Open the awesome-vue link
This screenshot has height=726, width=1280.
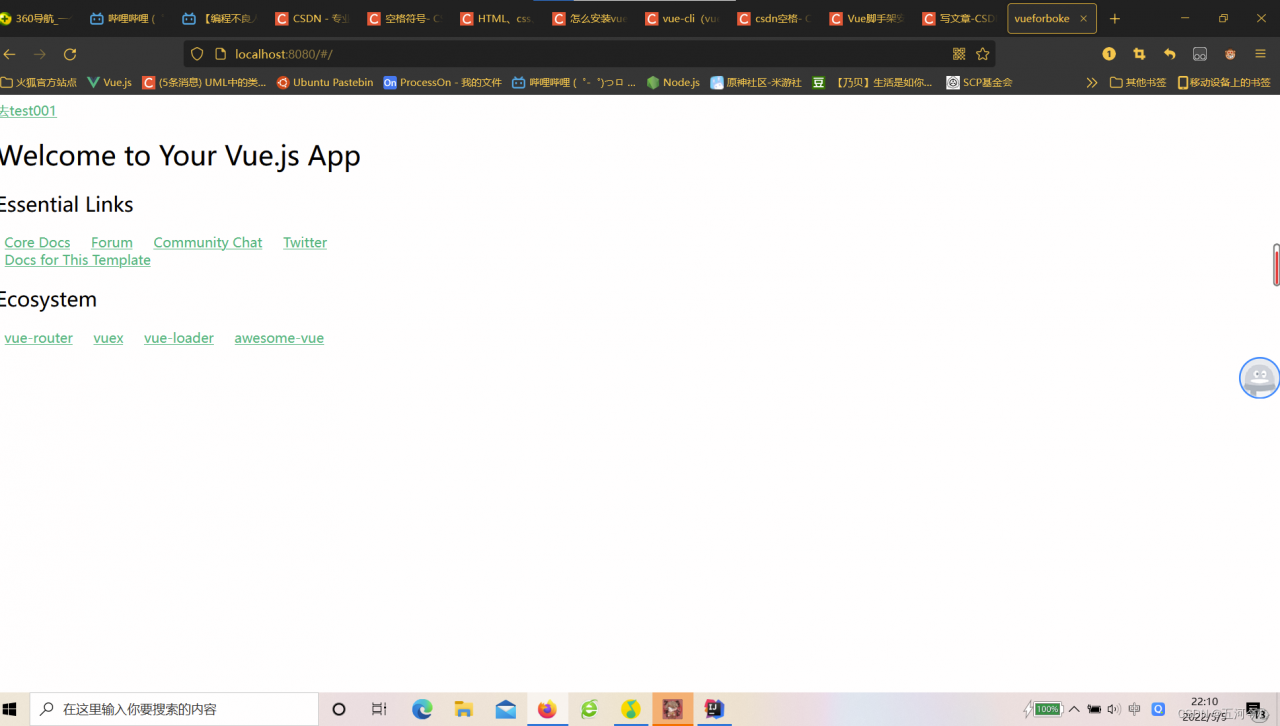pyautogui.click(x=279, y=338)
